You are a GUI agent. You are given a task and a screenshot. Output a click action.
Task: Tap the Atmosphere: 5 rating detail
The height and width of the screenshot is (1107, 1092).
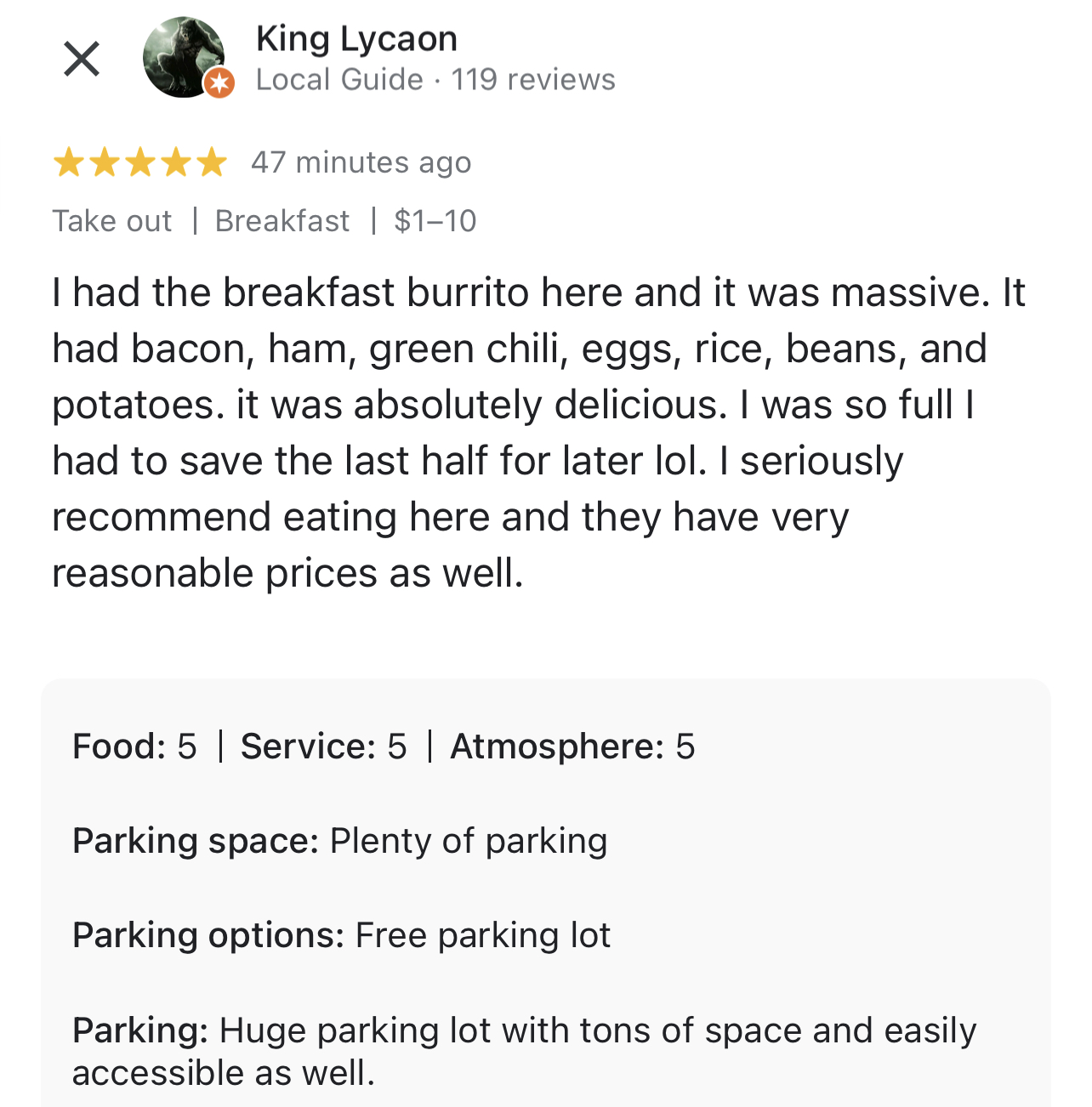coord(572,747)
